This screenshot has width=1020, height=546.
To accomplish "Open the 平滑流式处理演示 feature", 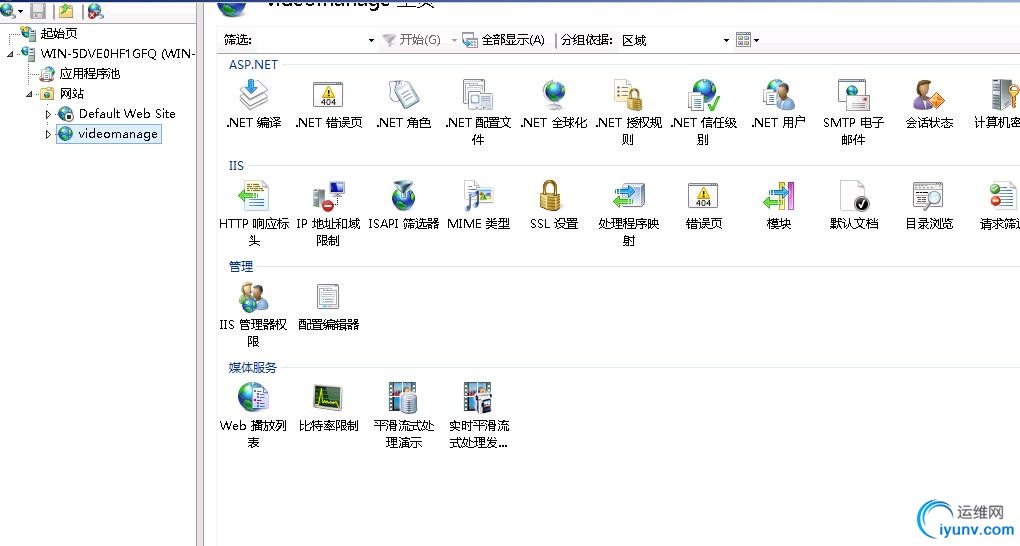I will (x=403, y=415).
